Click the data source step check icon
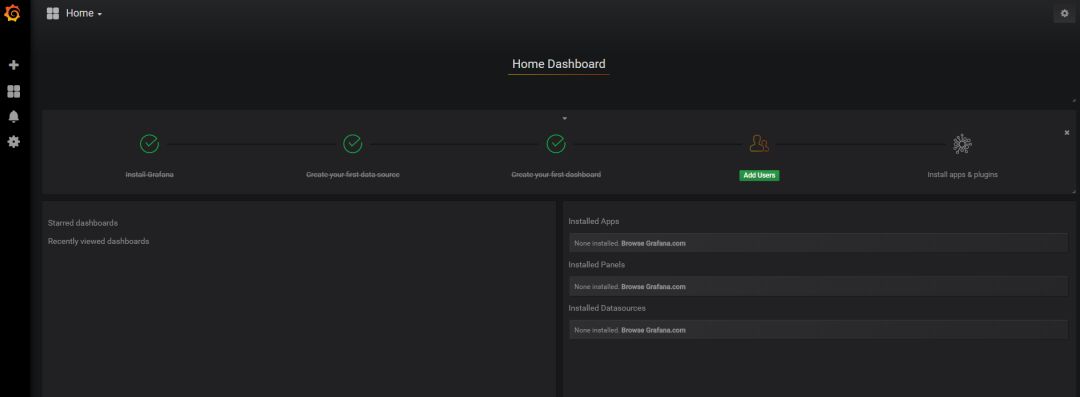This screenshot has height=397, width=1080. [353, 143]
